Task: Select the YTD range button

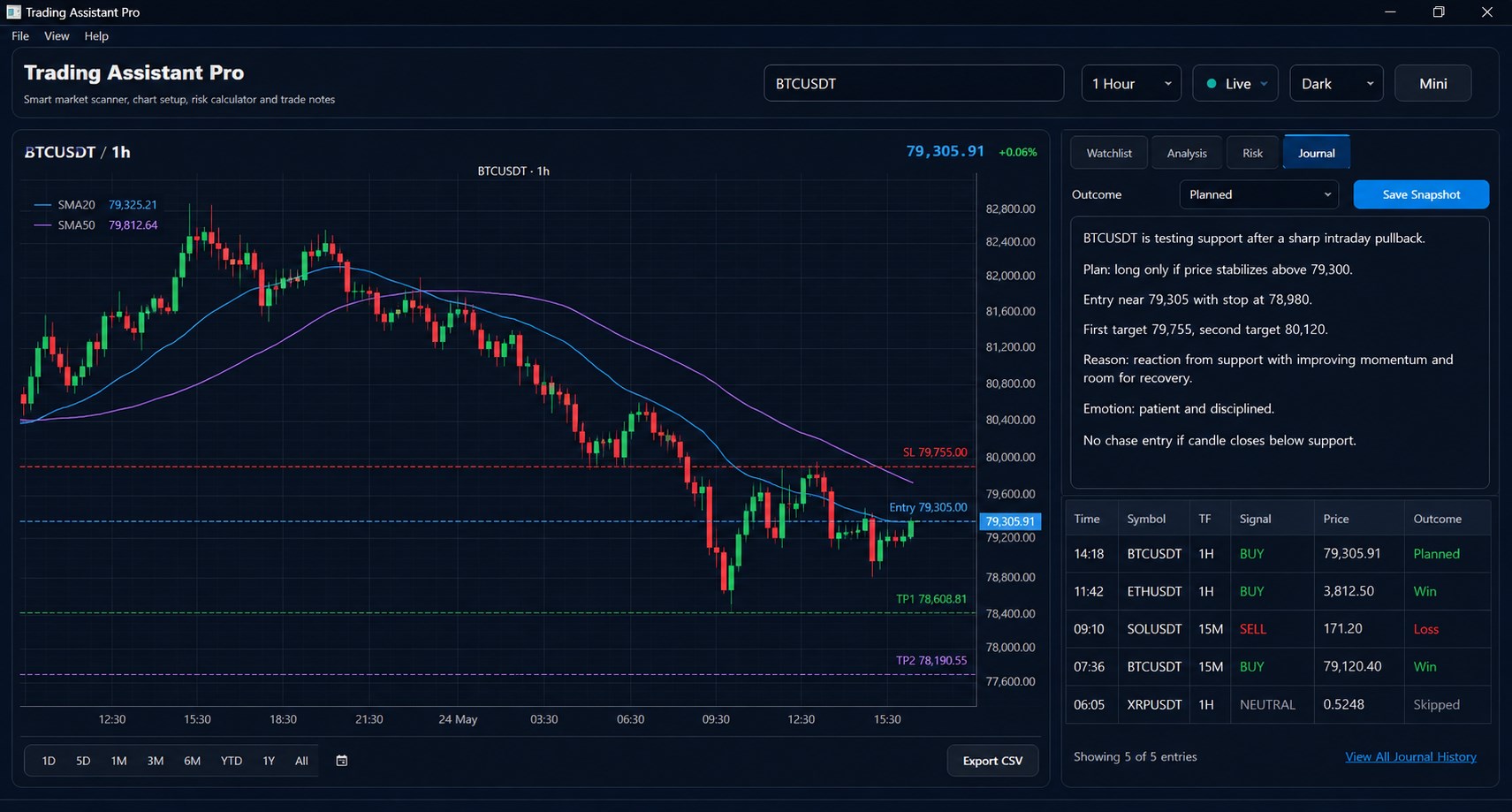Action: pyautogui.click(x=232, y=761)
